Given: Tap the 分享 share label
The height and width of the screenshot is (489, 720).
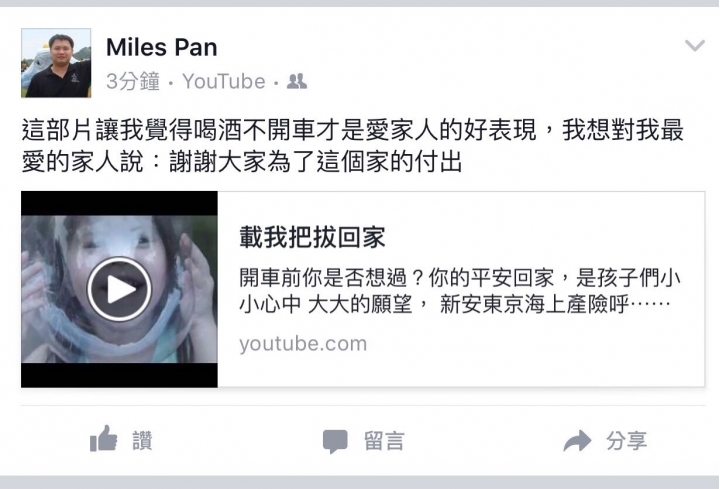Looking at the screenshot, I should point(626,441).
